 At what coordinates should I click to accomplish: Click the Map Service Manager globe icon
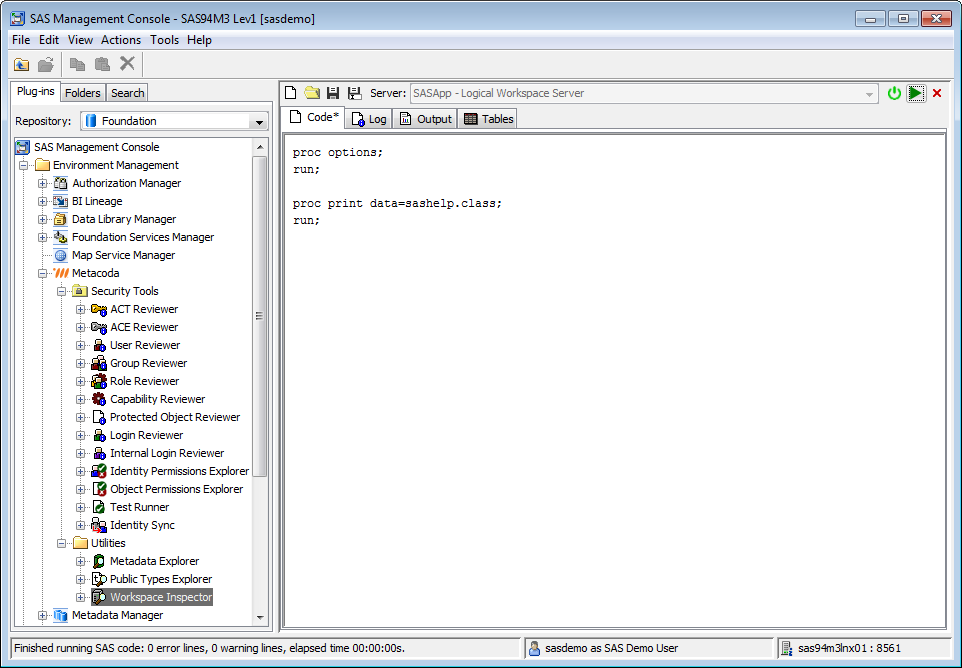coord(60,255)
